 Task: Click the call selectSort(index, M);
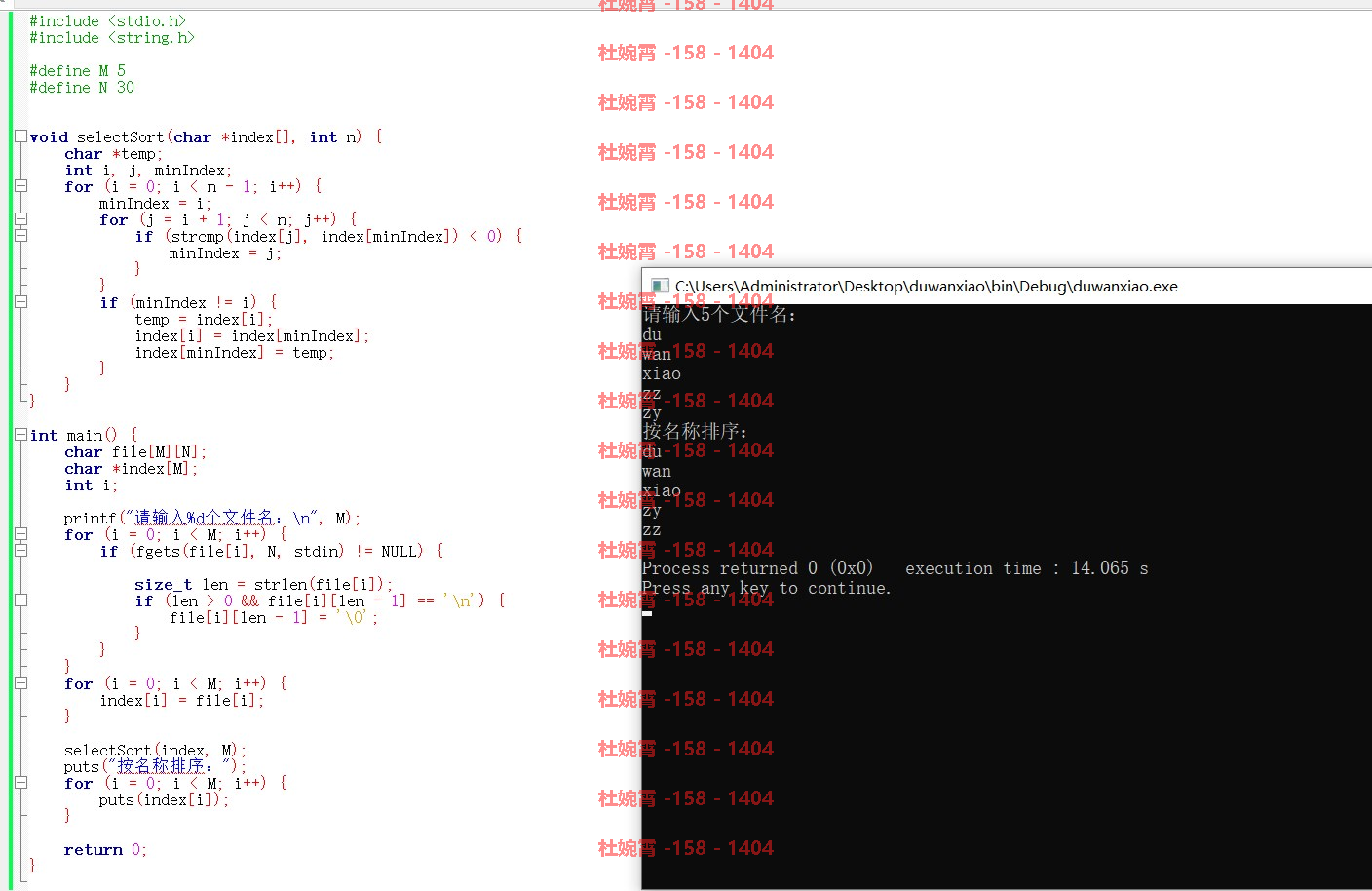(156, 750)
